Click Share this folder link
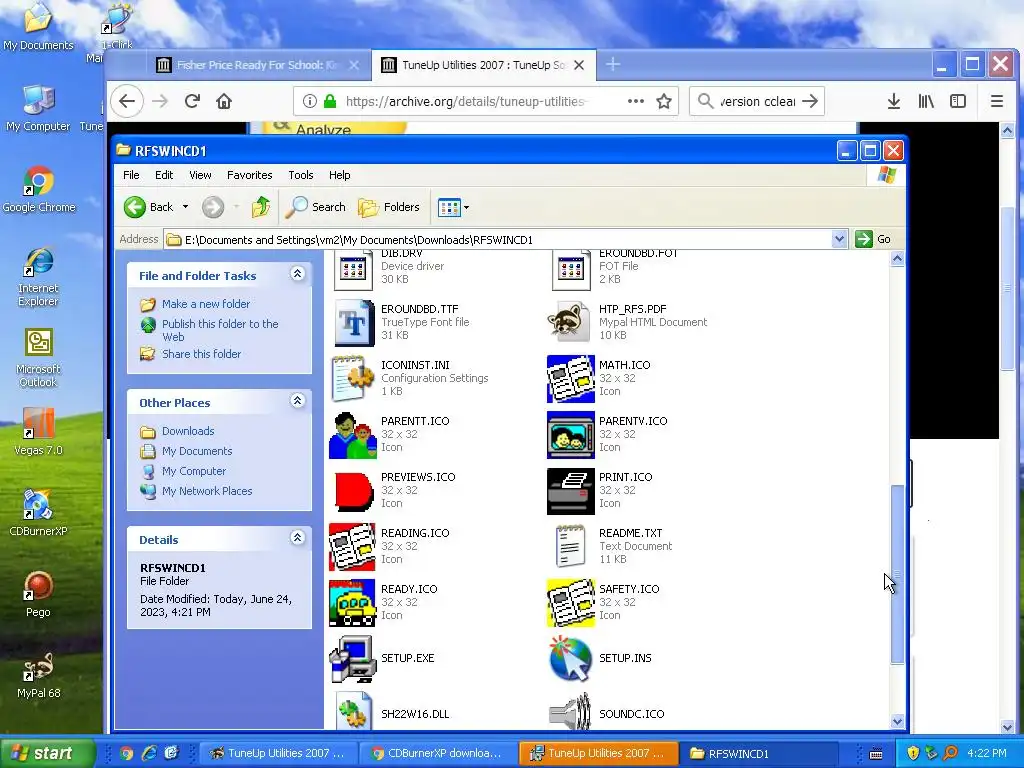 [x=201, y=354]
